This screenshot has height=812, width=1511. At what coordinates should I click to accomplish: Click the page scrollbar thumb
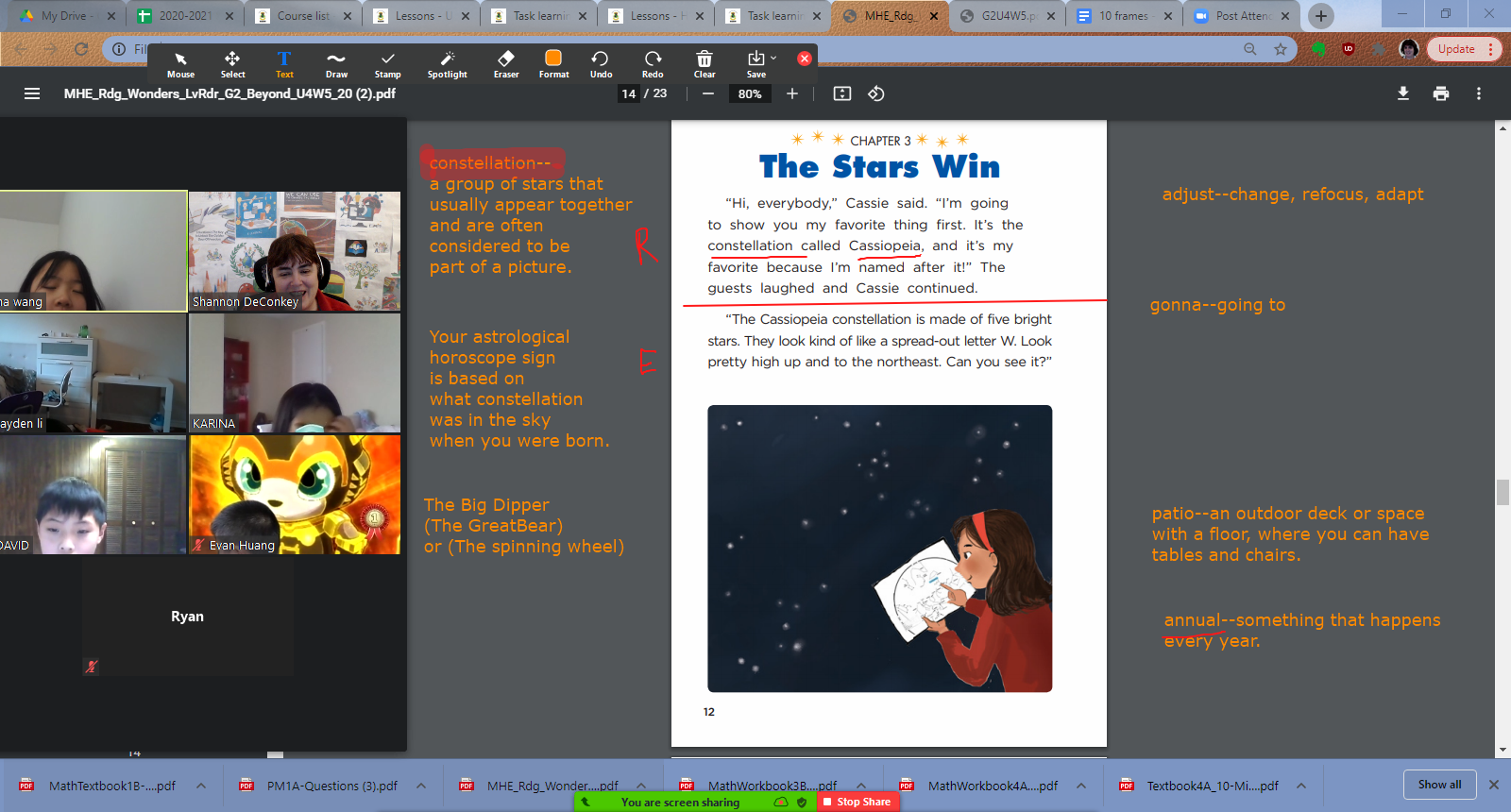click(x=1503, y=493)
